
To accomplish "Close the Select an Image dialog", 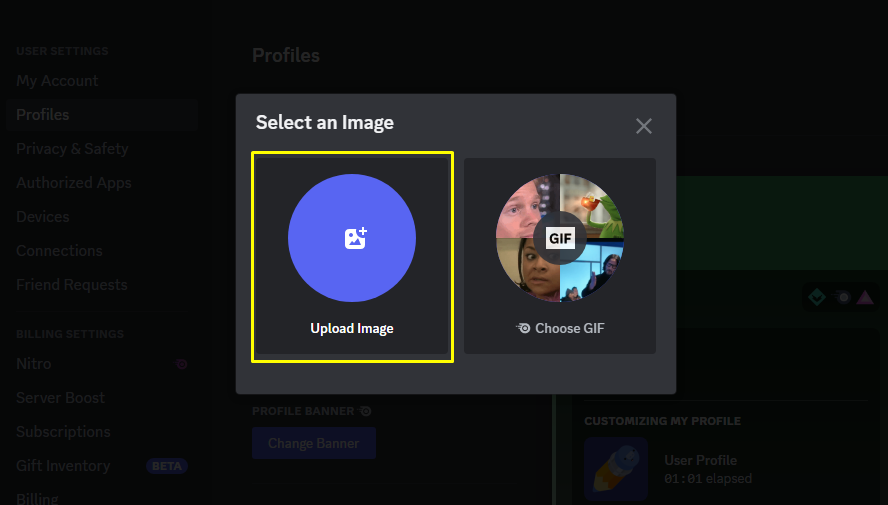I will [644, 126].
